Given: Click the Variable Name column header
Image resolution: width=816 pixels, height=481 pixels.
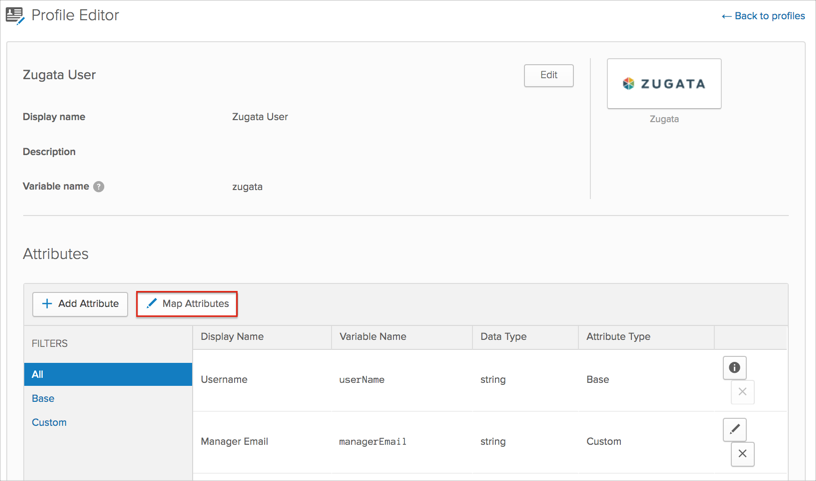Looking at the screenshot, I should [x=373, y=337].
